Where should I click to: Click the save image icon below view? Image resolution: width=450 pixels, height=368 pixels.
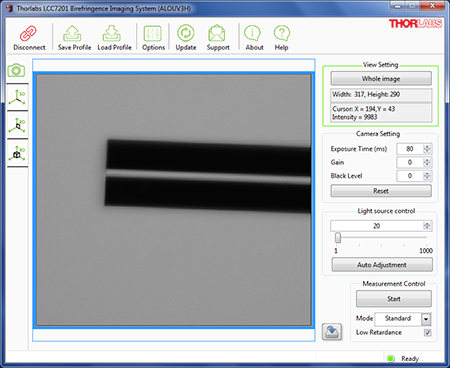pos(332,332)
